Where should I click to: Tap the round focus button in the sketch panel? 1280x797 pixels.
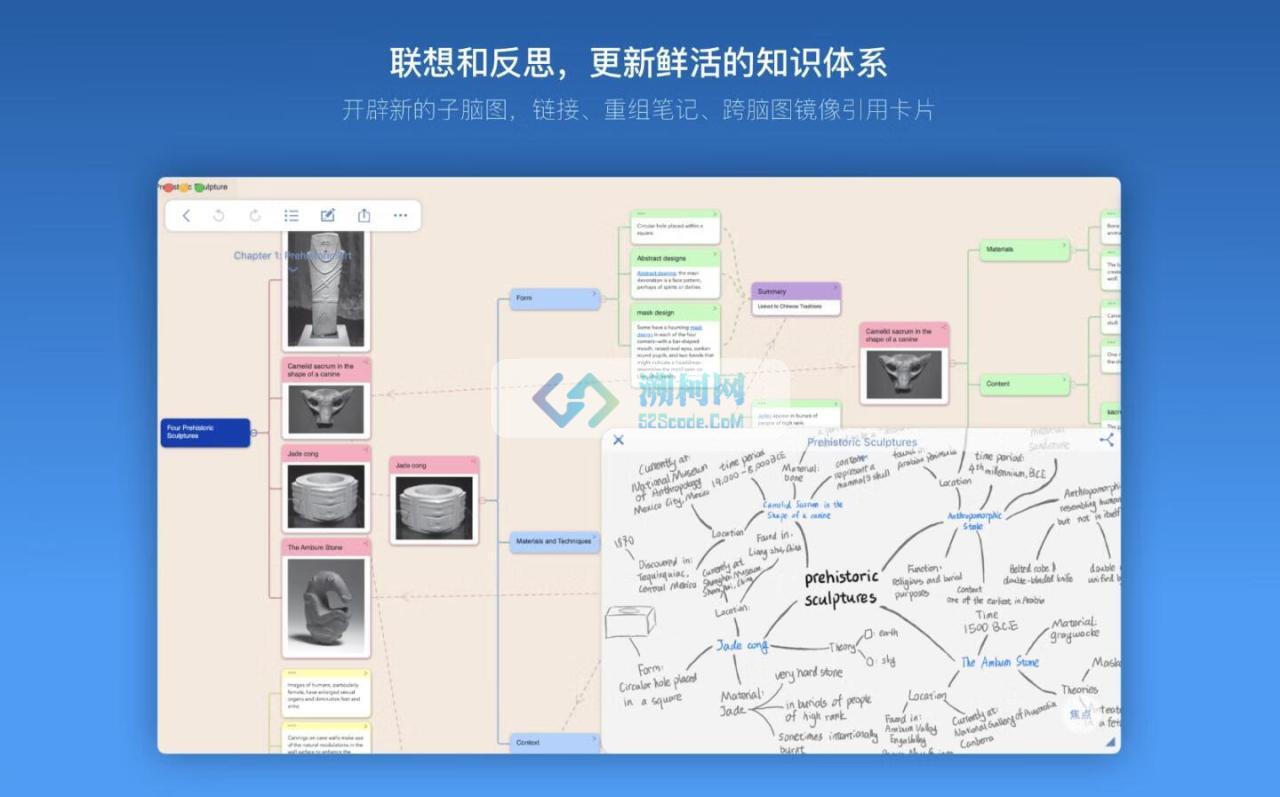[x=1081, y=715]
